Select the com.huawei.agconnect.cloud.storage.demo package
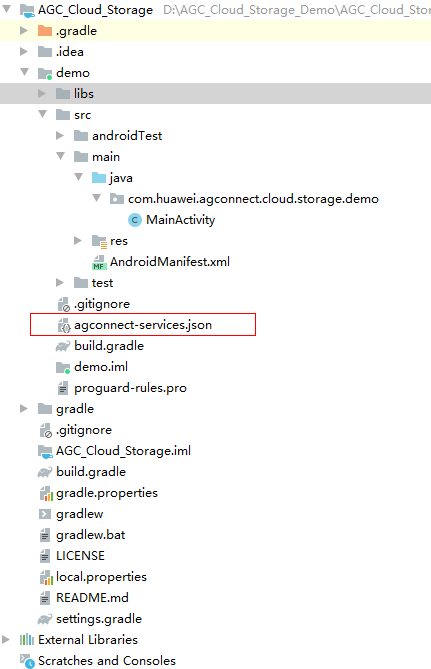The height and width of the screenshot is (669, 431). 253,198
